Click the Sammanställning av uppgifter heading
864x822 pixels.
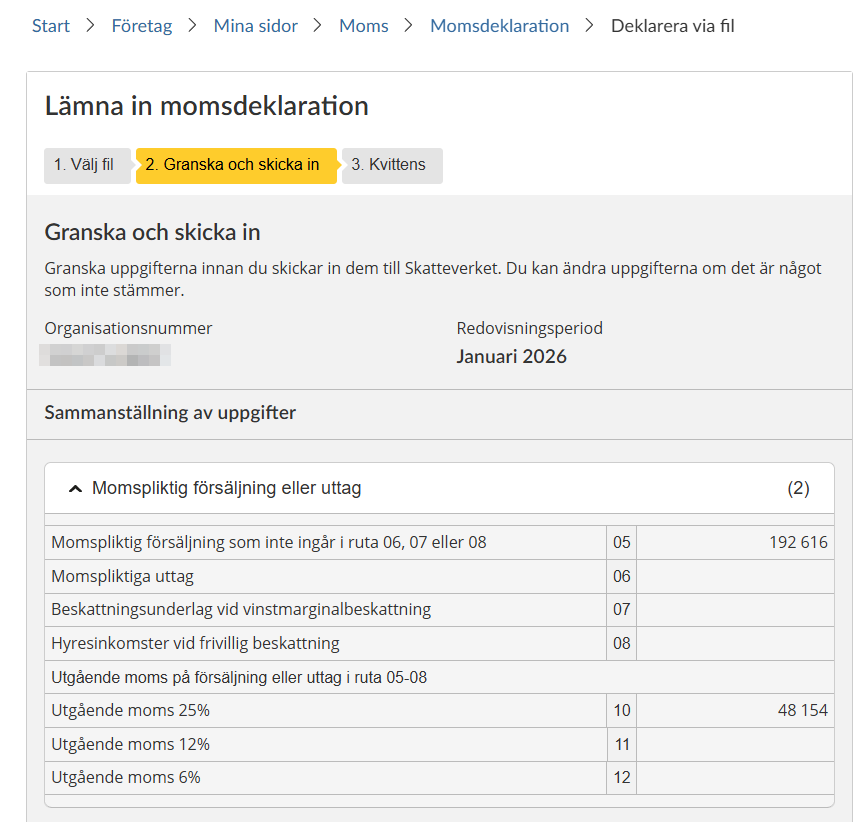pyautogui.click(x=170, y=413)
